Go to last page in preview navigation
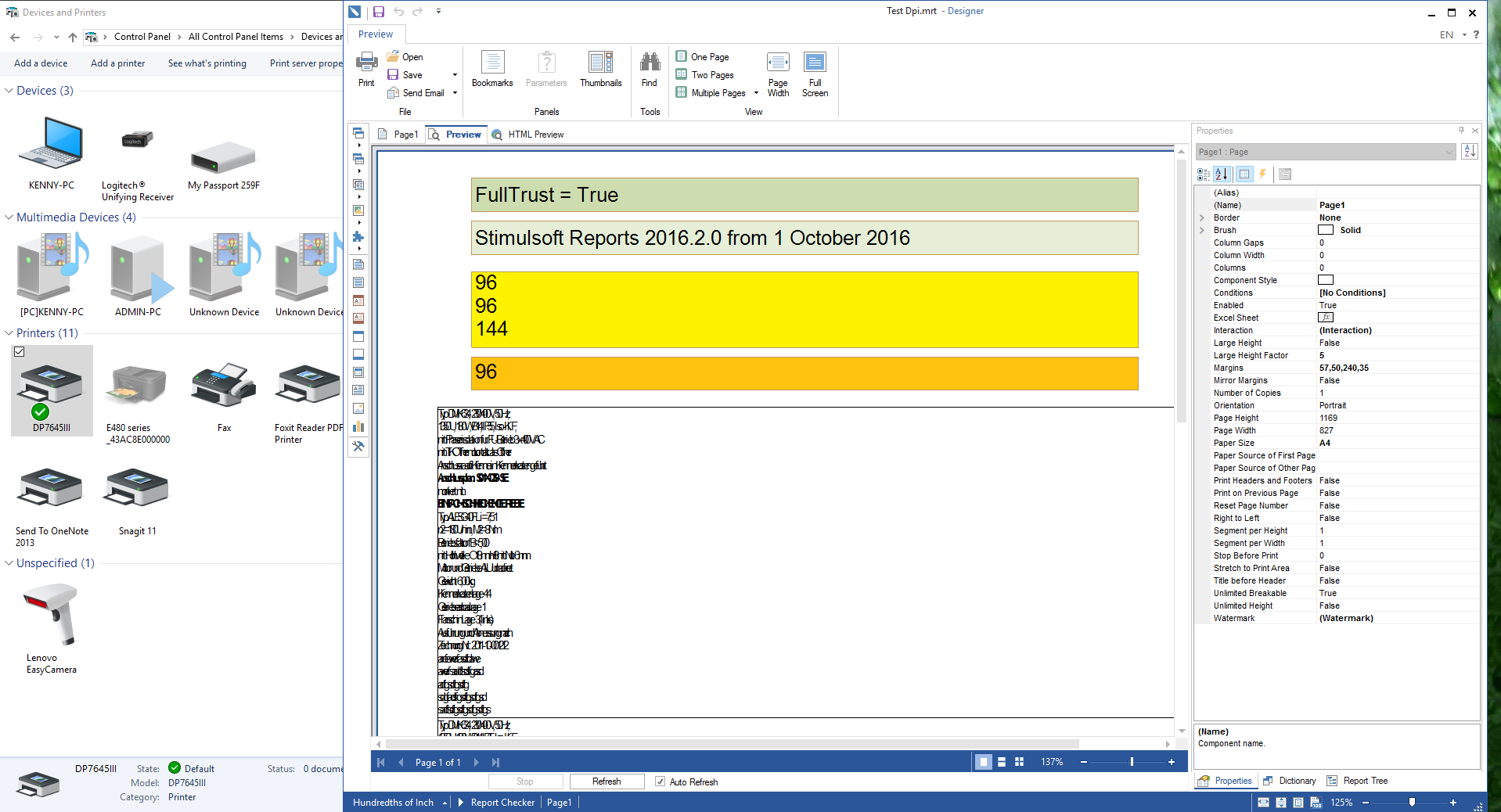 (495, 762)
